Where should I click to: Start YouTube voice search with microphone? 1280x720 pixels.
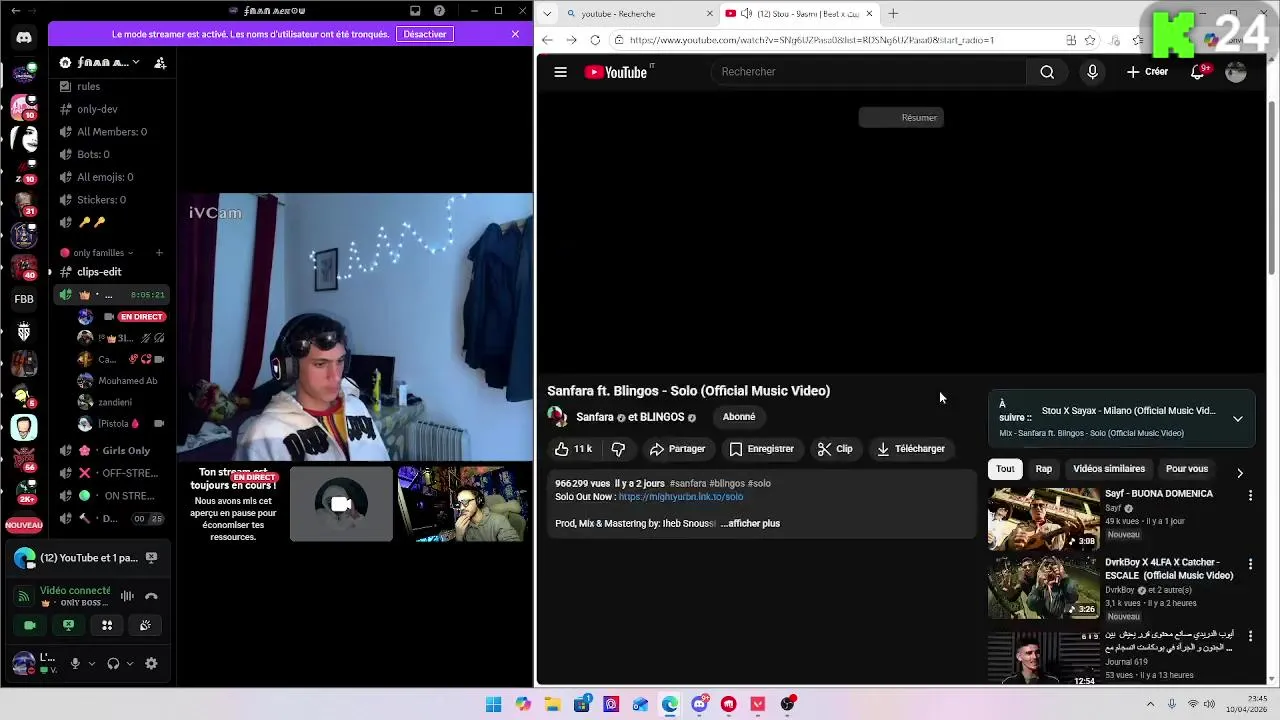pyautogui.click(x=1092, y=72)
